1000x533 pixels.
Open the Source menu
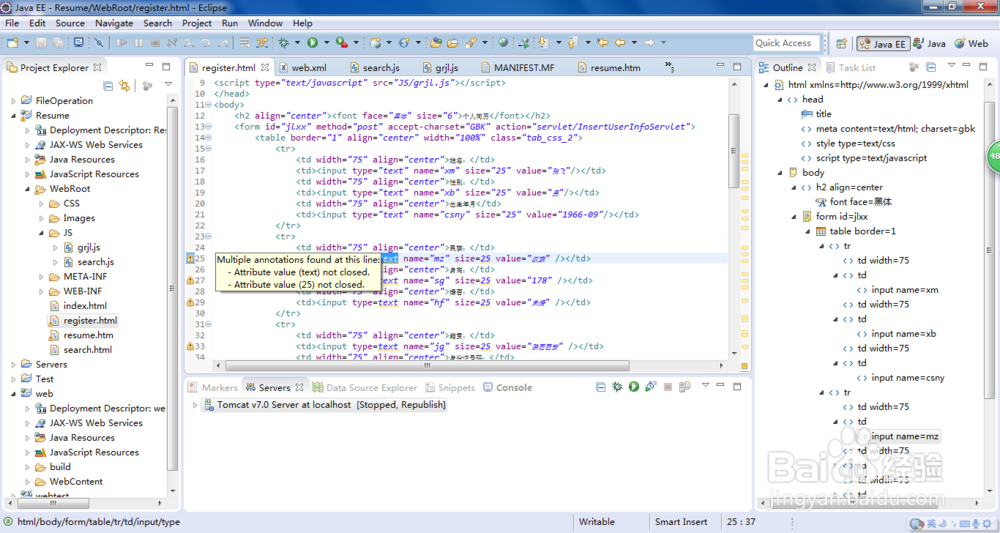[x=70, y=23]
